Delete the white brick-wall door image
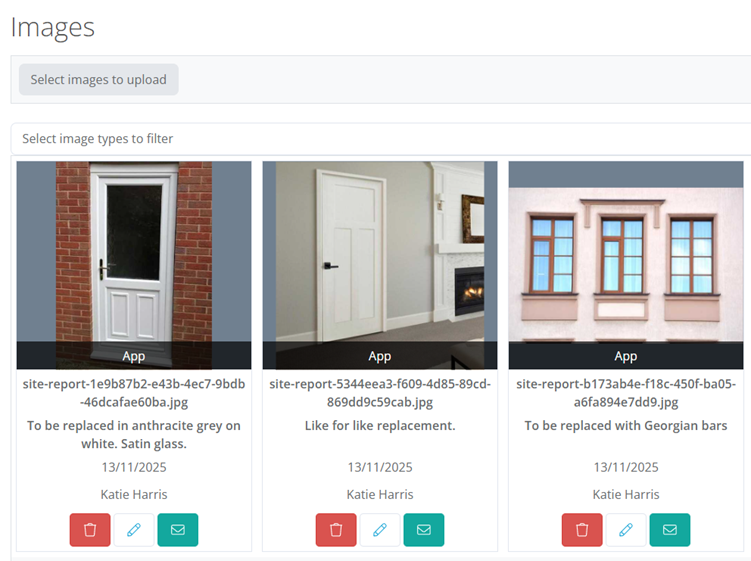The image size is (751, 561). click(x=90, y=530)
